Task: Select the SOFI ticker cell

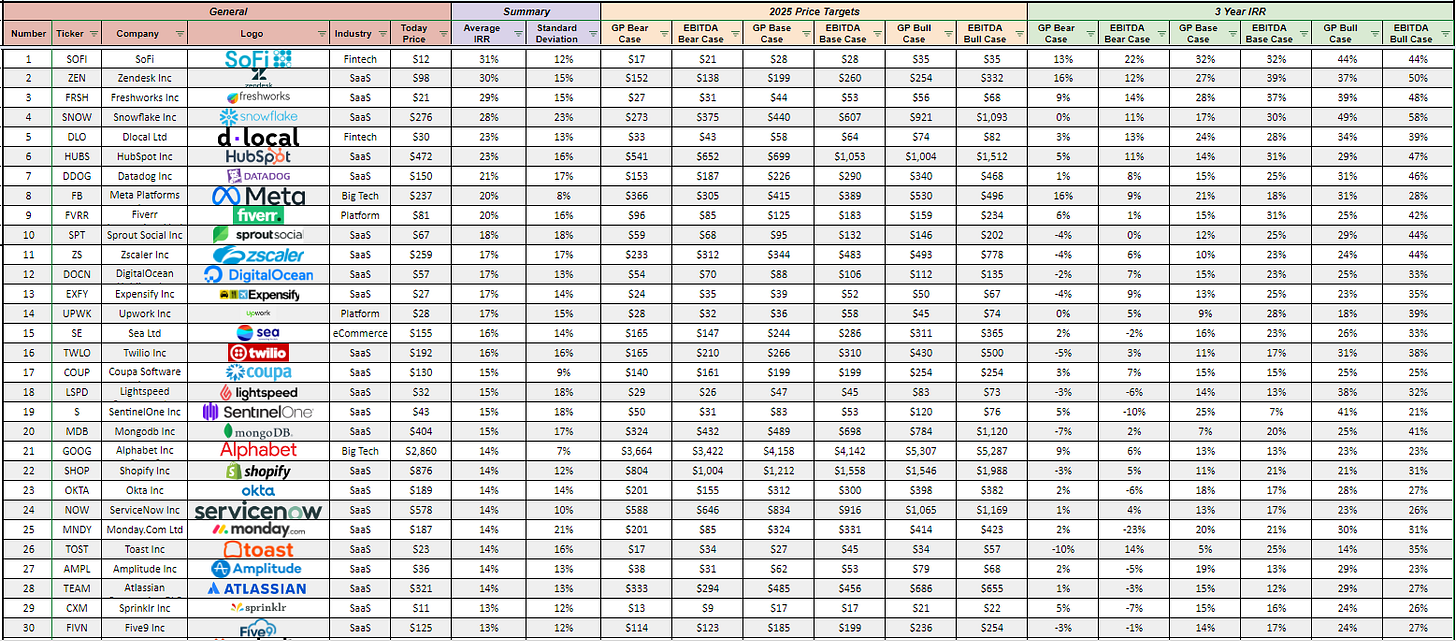Action: (77, 59)
